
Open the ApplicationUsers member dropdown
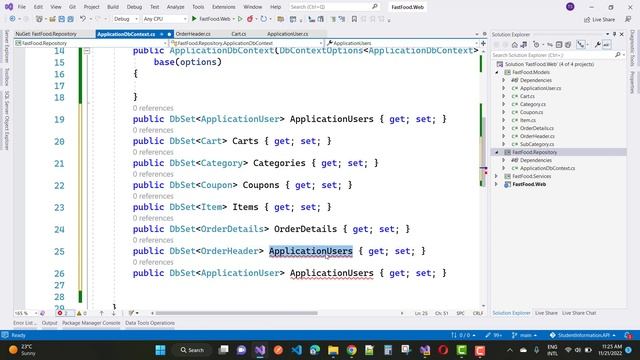click(x=401, y=43)
